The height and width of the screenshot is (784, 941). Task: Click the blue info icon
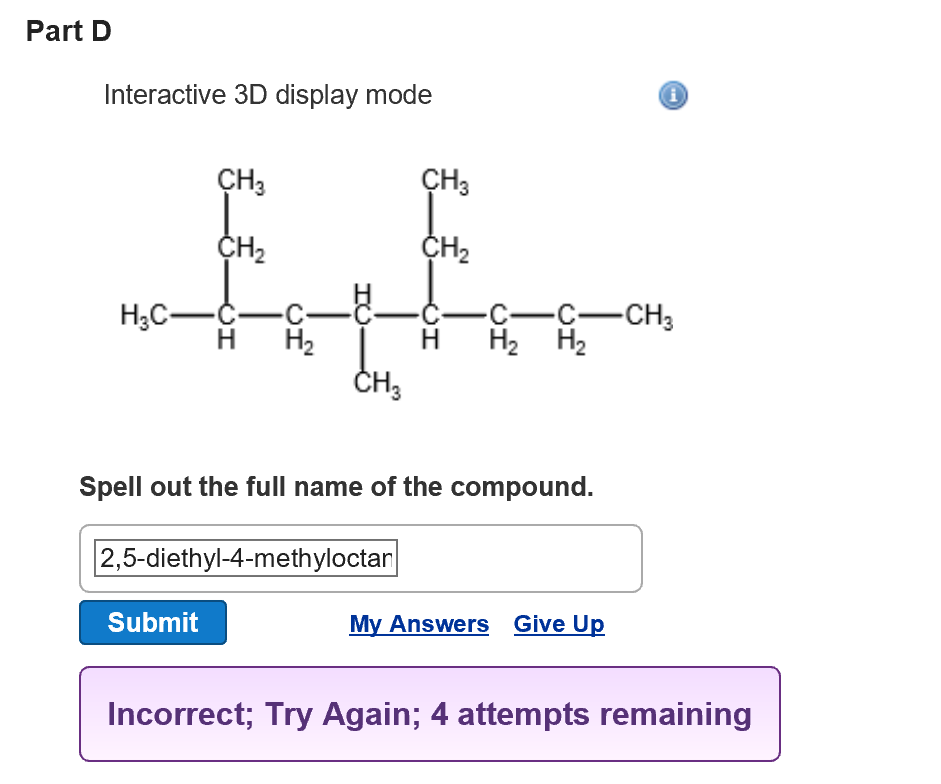[x=673, y=95]
